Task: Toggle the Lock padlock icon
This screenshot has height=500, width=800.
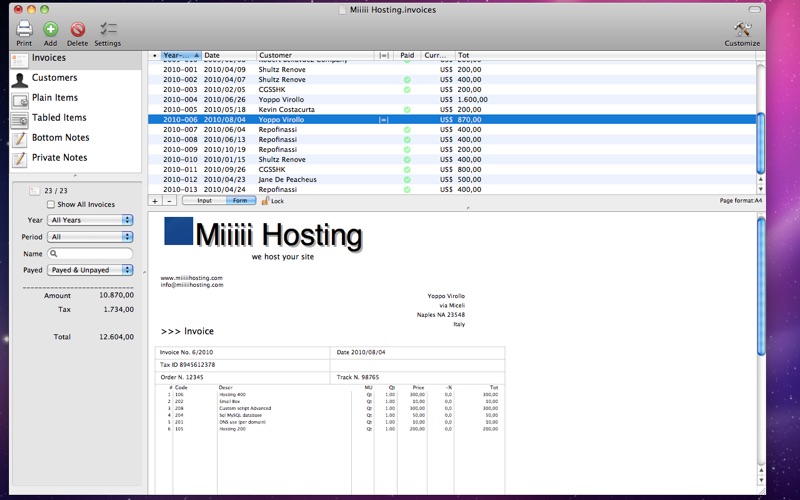Action: click(266, 201)
